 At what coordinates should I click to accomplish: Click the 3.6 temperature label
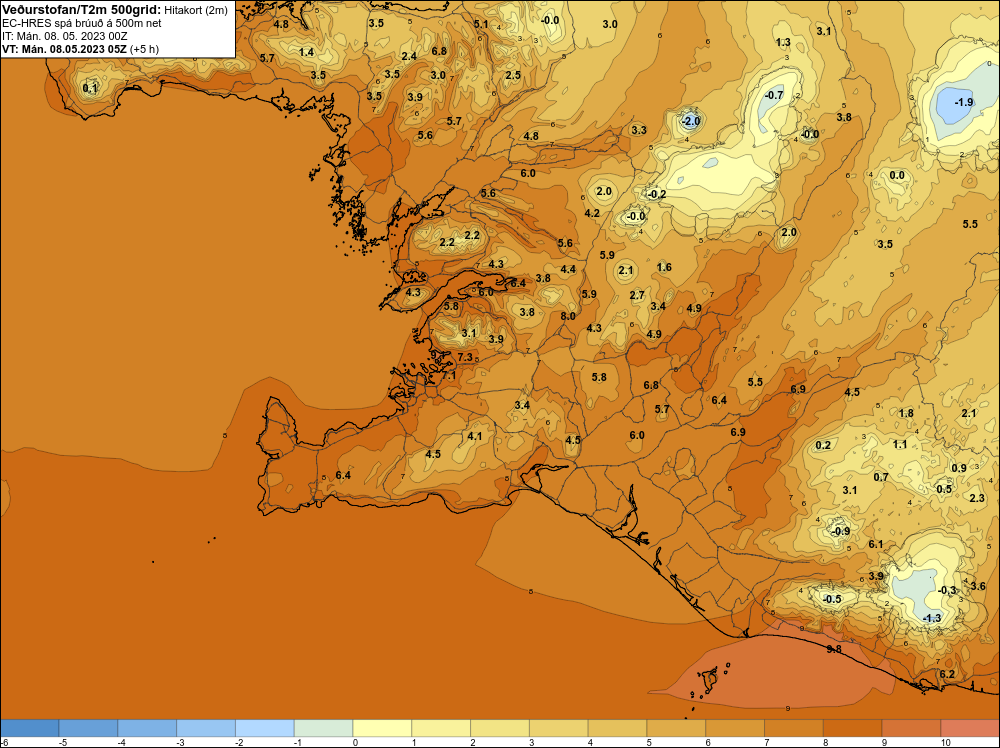coord(978,586)
